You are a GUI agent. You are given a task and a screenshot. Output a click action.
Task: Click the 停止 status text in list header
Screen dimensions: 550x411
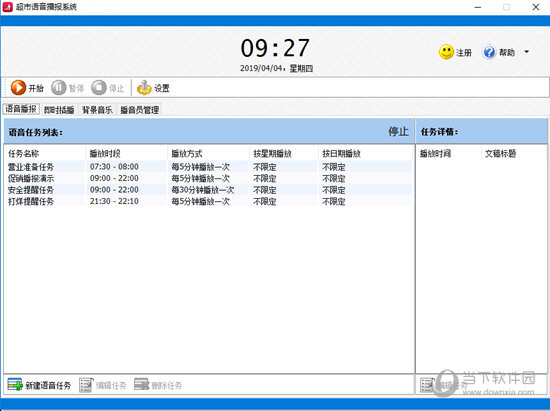398,132
